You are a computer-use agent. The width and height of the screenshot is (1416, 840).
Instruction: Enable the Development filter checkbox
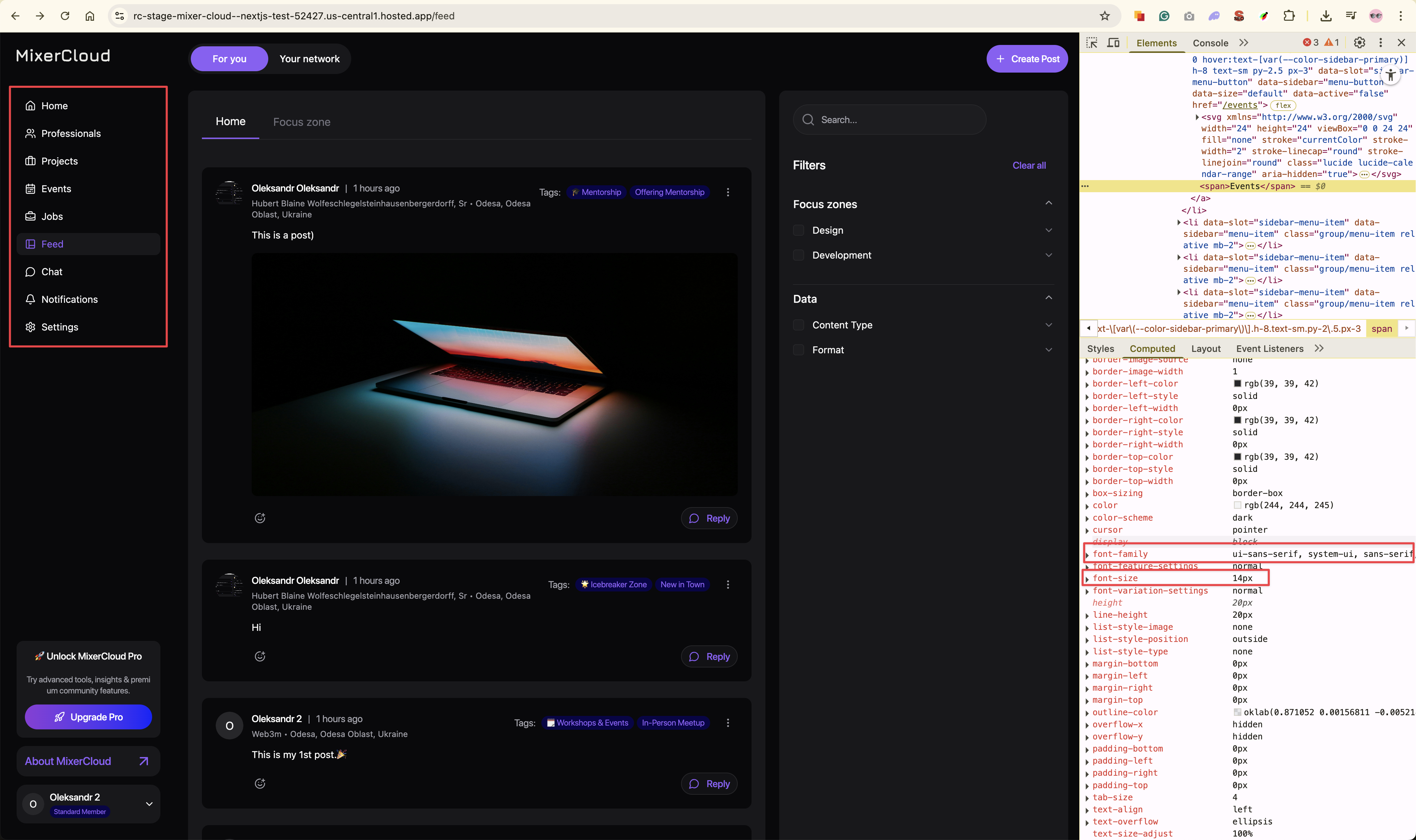799,255
